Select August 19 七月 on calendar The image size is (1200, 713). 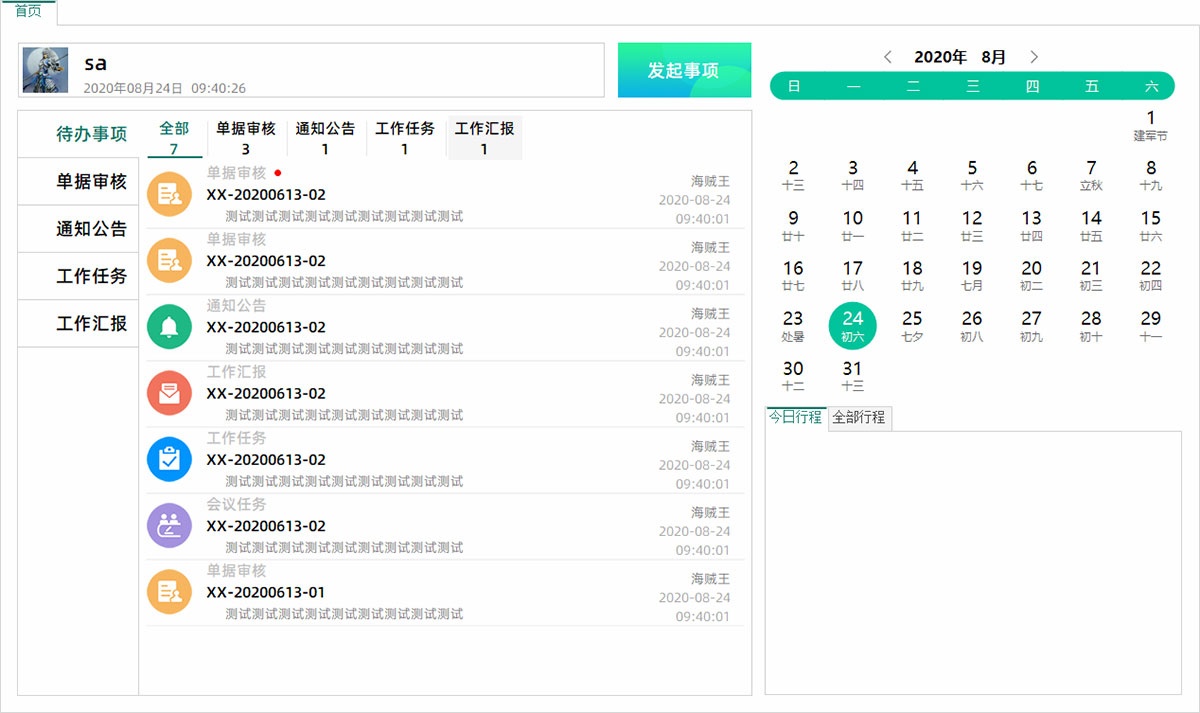pyautogui.click(x=972, y=276)
